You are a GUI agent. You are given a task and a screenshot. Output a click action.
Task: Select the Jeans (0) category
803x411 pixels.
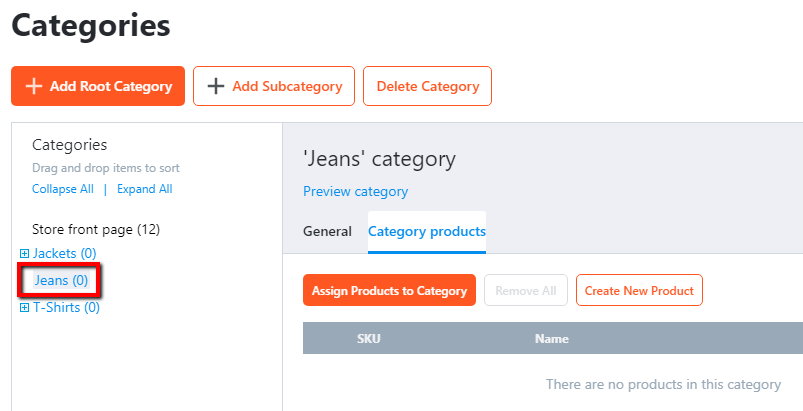click(x=61, y=280)
